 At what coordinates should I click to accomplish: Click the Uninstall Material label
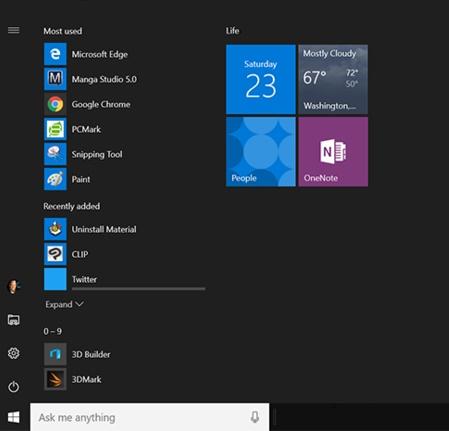pos(104,229)
